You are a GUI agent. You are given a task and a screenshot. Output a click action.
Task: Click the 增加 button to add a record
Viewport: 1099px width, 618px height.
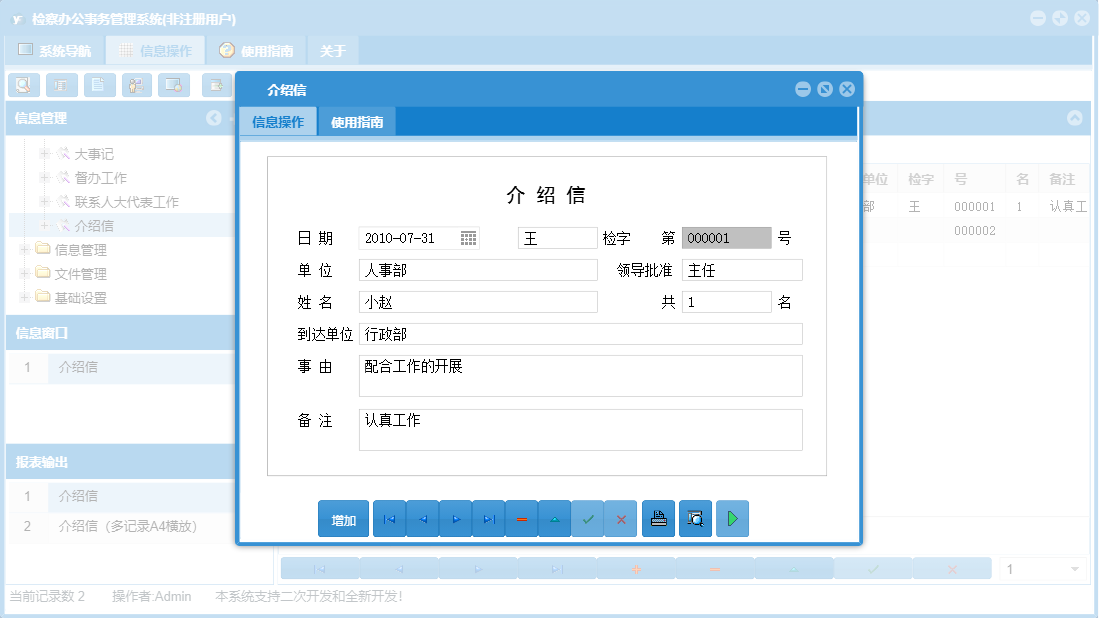coord(343,518)
